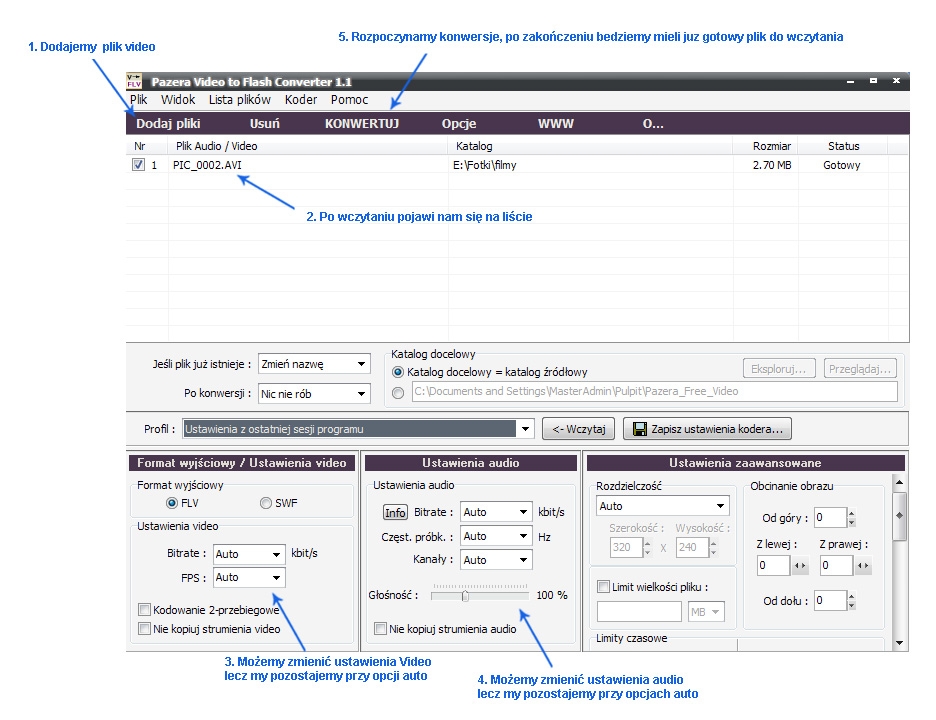Open Opcje in the toolbar
936x720 pixels.
pos(459,124)
